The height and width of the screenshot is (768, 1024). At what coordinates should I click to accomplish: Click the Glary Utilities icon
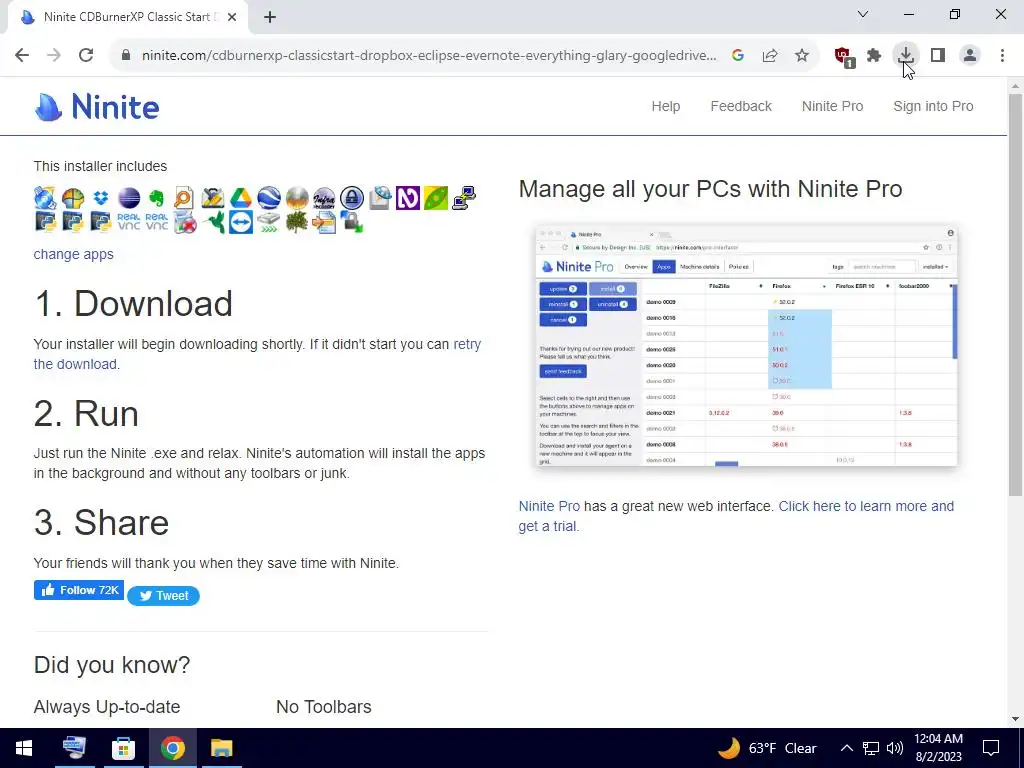pyautogui.click(x=213, y=198)
